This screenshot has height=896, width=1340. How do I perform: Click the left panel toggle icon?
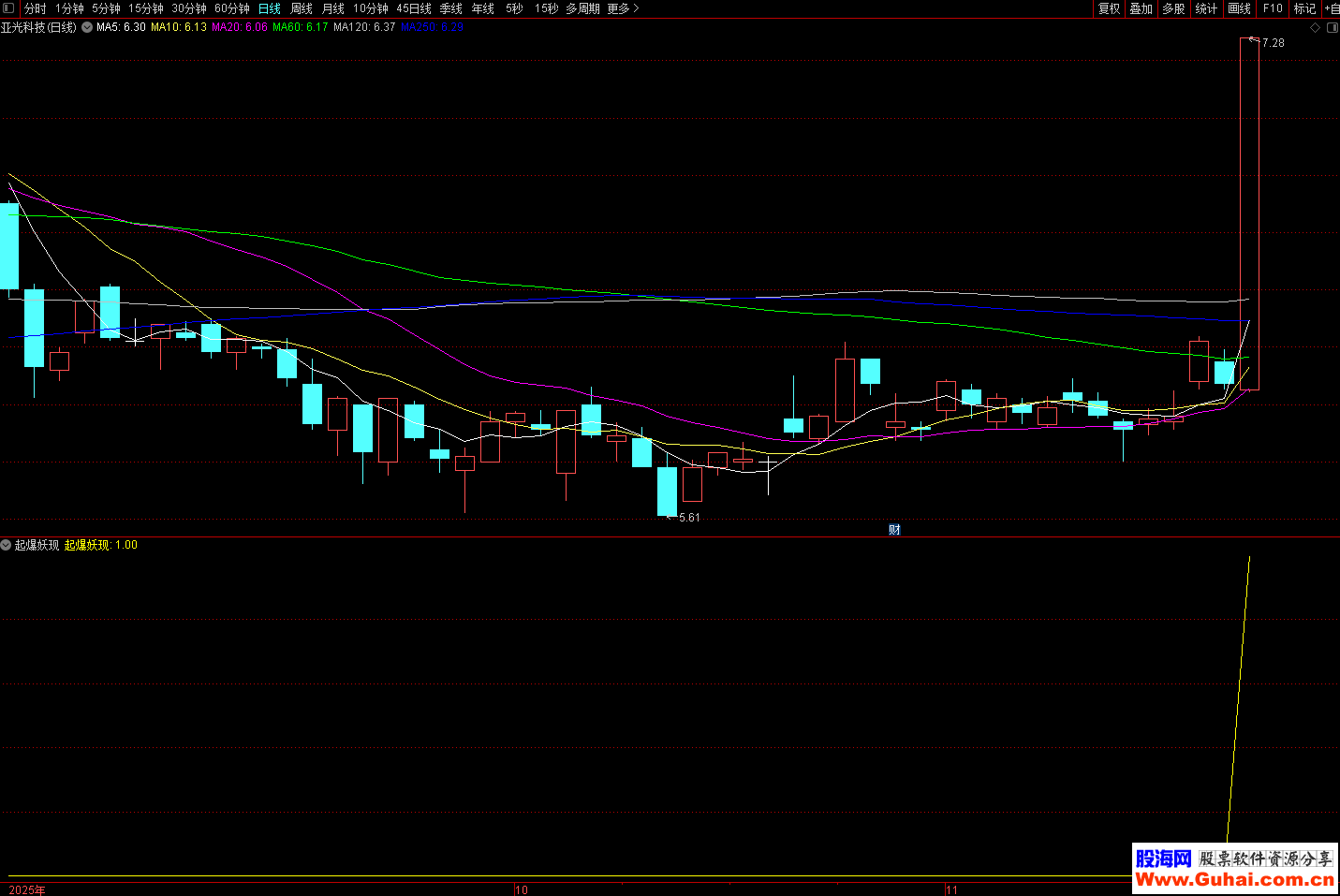pos(8,8)
